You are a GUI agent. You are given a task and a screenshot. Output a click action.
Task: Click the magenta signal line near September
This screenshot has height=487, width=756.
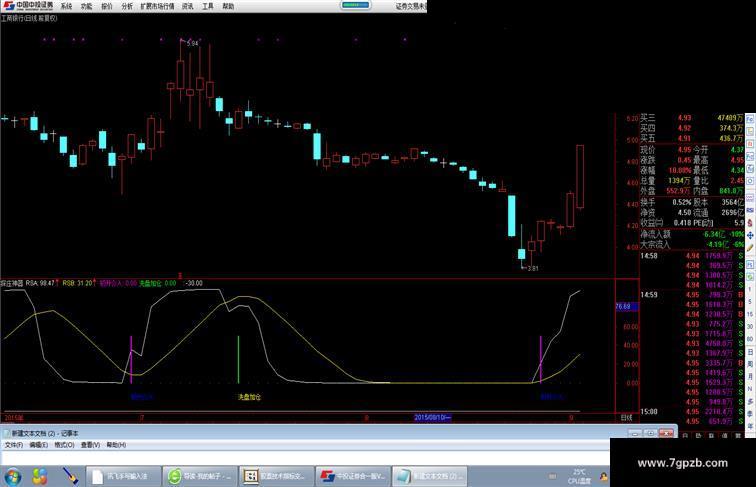click(540, 359)
